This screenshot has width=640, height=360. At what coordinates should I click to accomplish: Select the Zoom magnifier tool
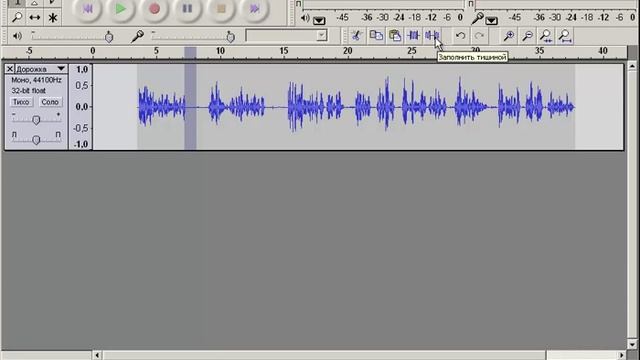[x=17, y=18]
